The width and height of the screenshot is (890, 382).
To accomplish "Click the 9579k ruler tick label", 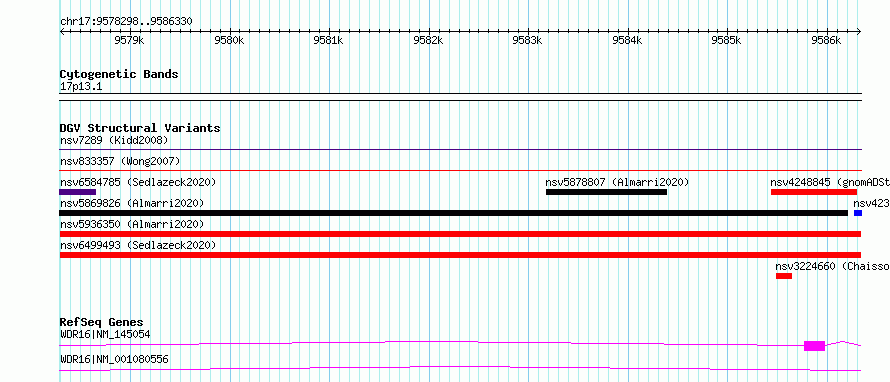I will pos(129,40).
